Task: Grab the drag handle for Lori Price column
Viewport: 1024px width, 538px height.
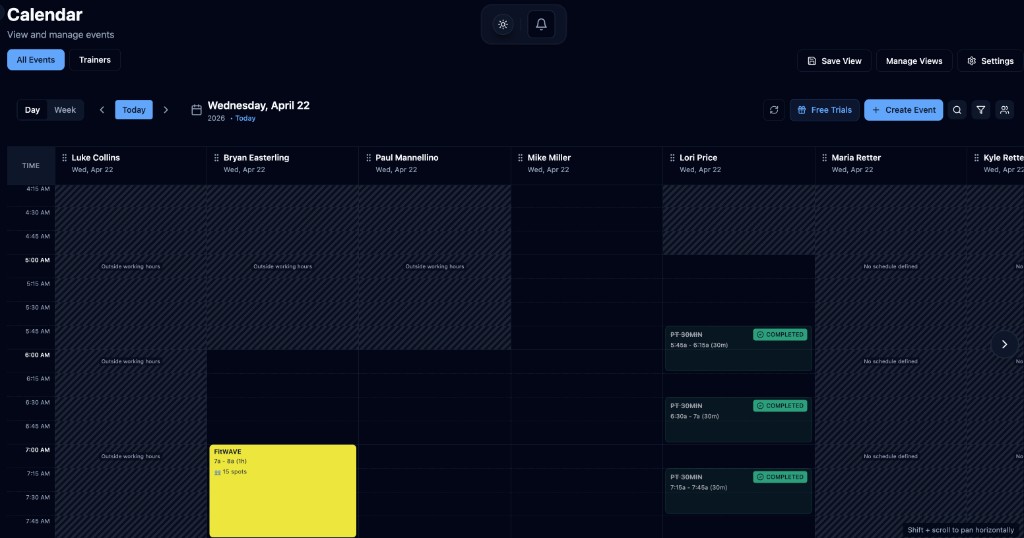Action: (672, 158)
